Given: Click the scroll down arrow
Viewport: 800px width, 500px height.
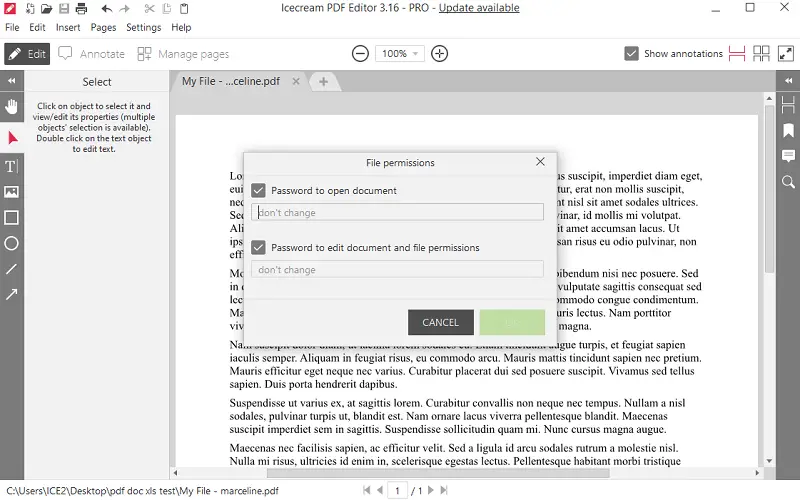Looking at the screenshot, I should click(x=769, y=461).
